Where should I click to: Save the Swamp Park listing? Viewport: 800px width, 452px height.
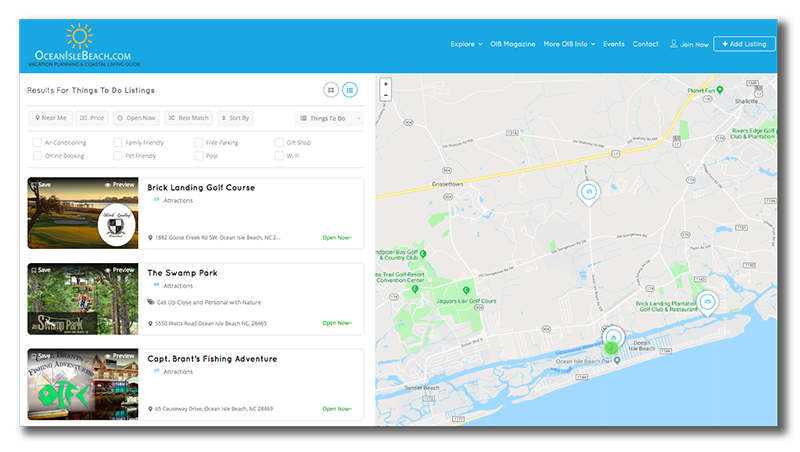[x=41, y=270]
